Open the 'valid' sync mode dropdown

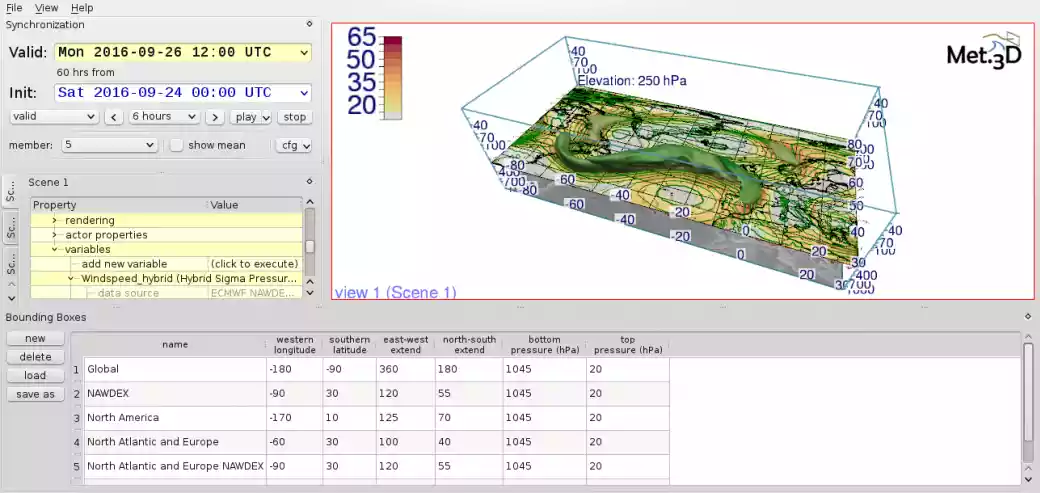tap(54, 117)
